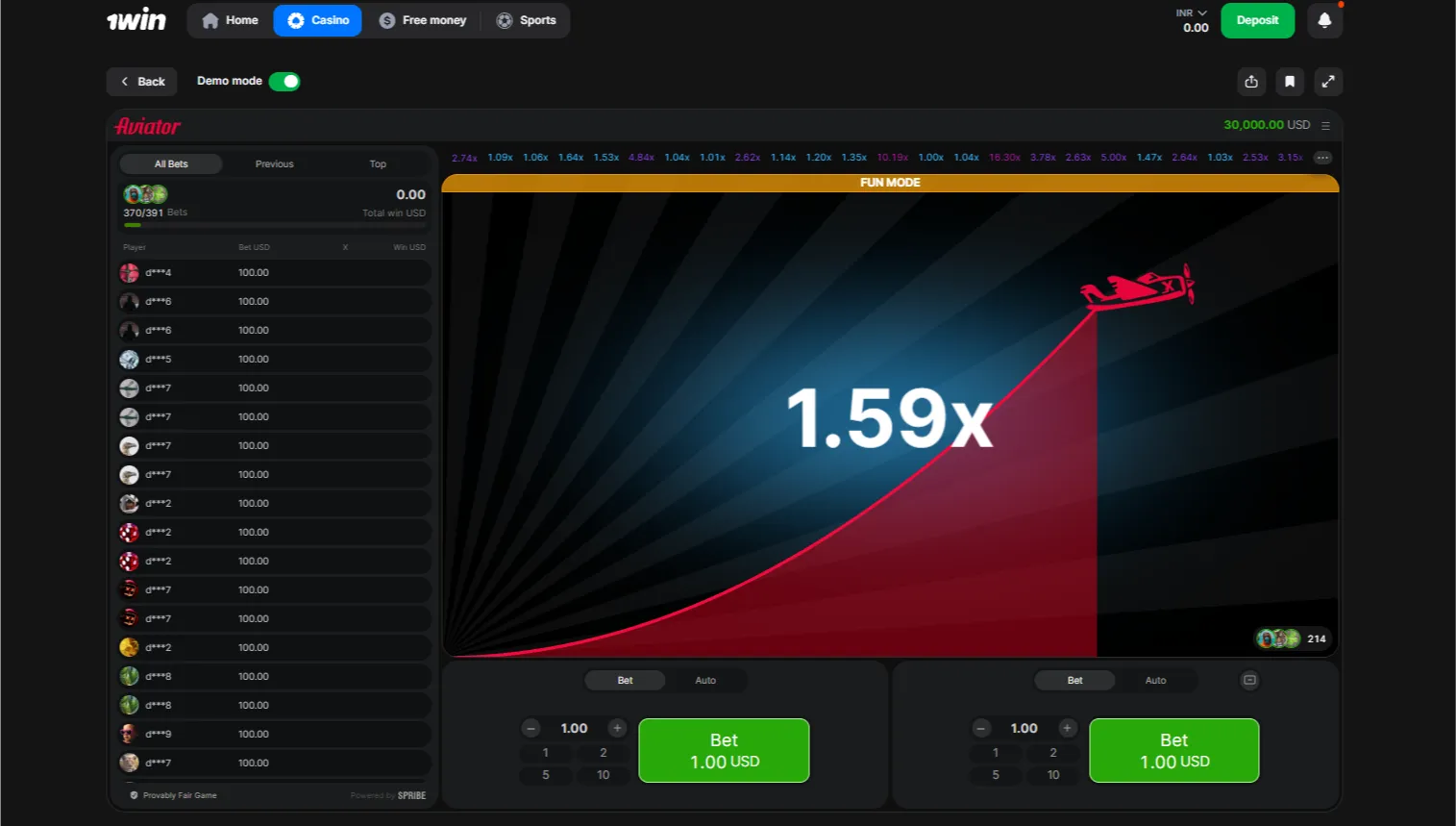The image size is (1456, 826).
Task: Switch to the All Bets tab
Action: click(171, 164)
